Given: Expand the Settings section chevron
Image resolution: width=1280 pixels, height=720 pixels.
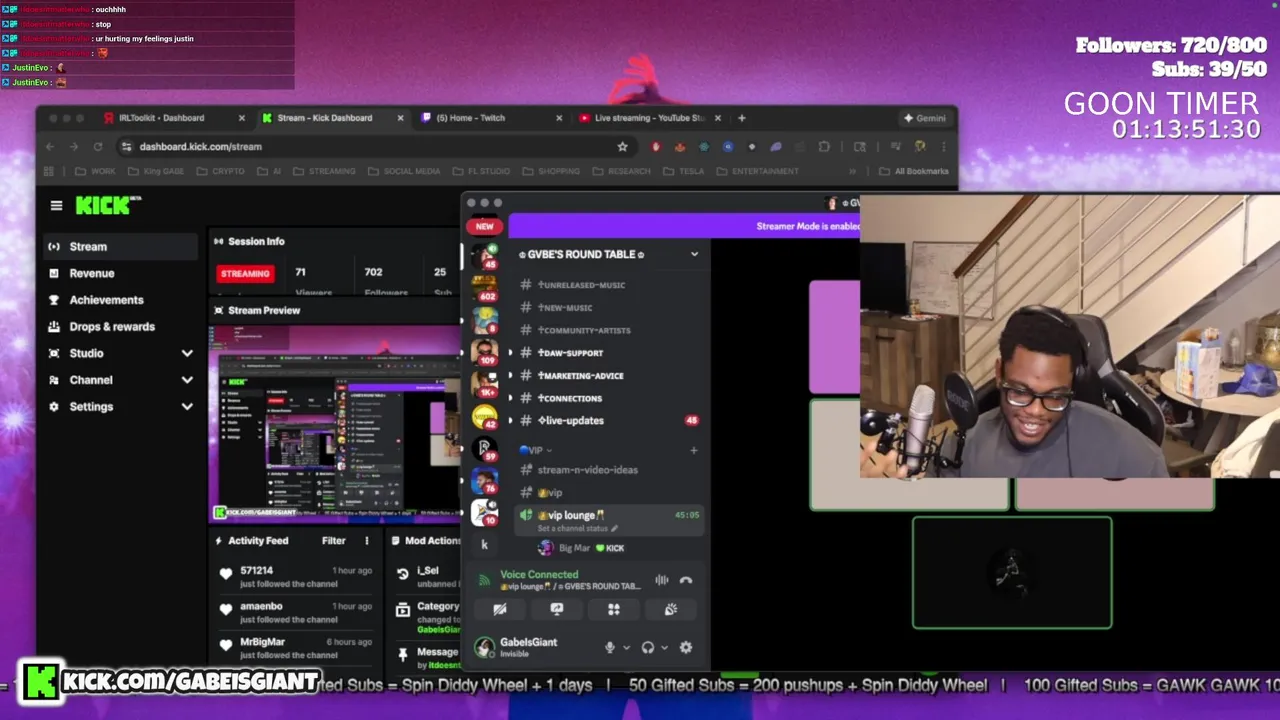Looking at the screenshot, I should point(187,407).
